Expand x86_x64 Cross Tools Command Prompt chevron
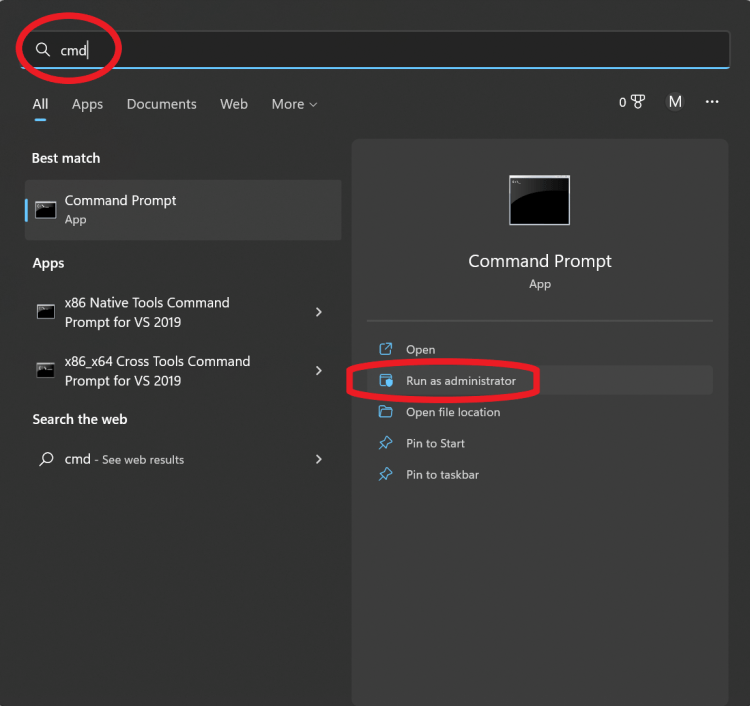Image resolution: width=750 pixels, height=706 pixels. click(319, 371)
